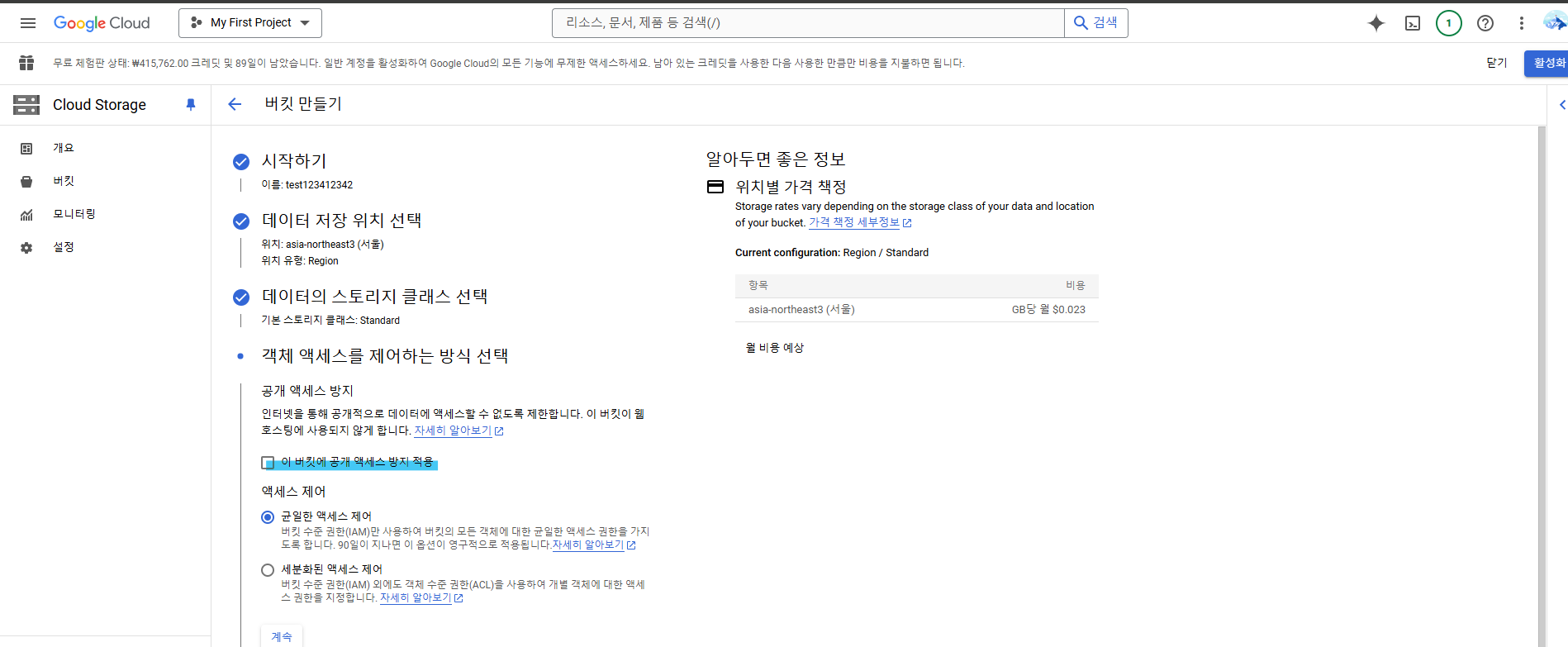Screen dimensions: 1568x647
Task: Click the 버킷 bucket sidebar icon
Action: tap(26, 182)
